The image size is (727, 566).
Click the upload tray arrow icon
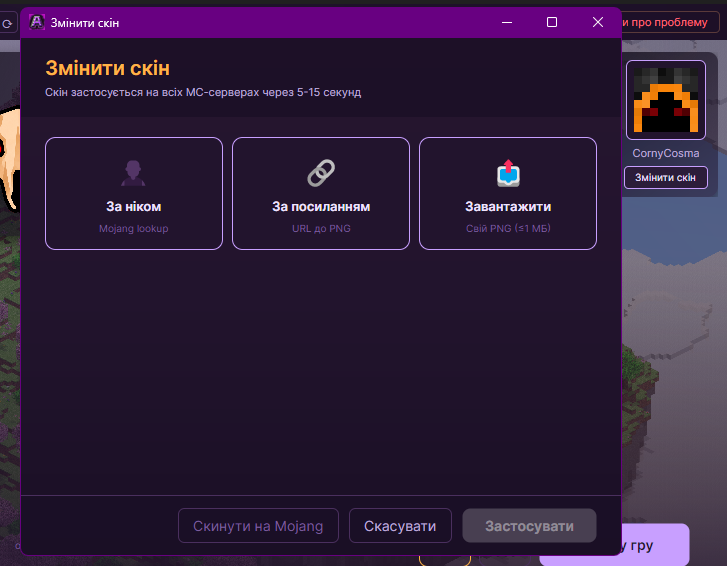508,173
